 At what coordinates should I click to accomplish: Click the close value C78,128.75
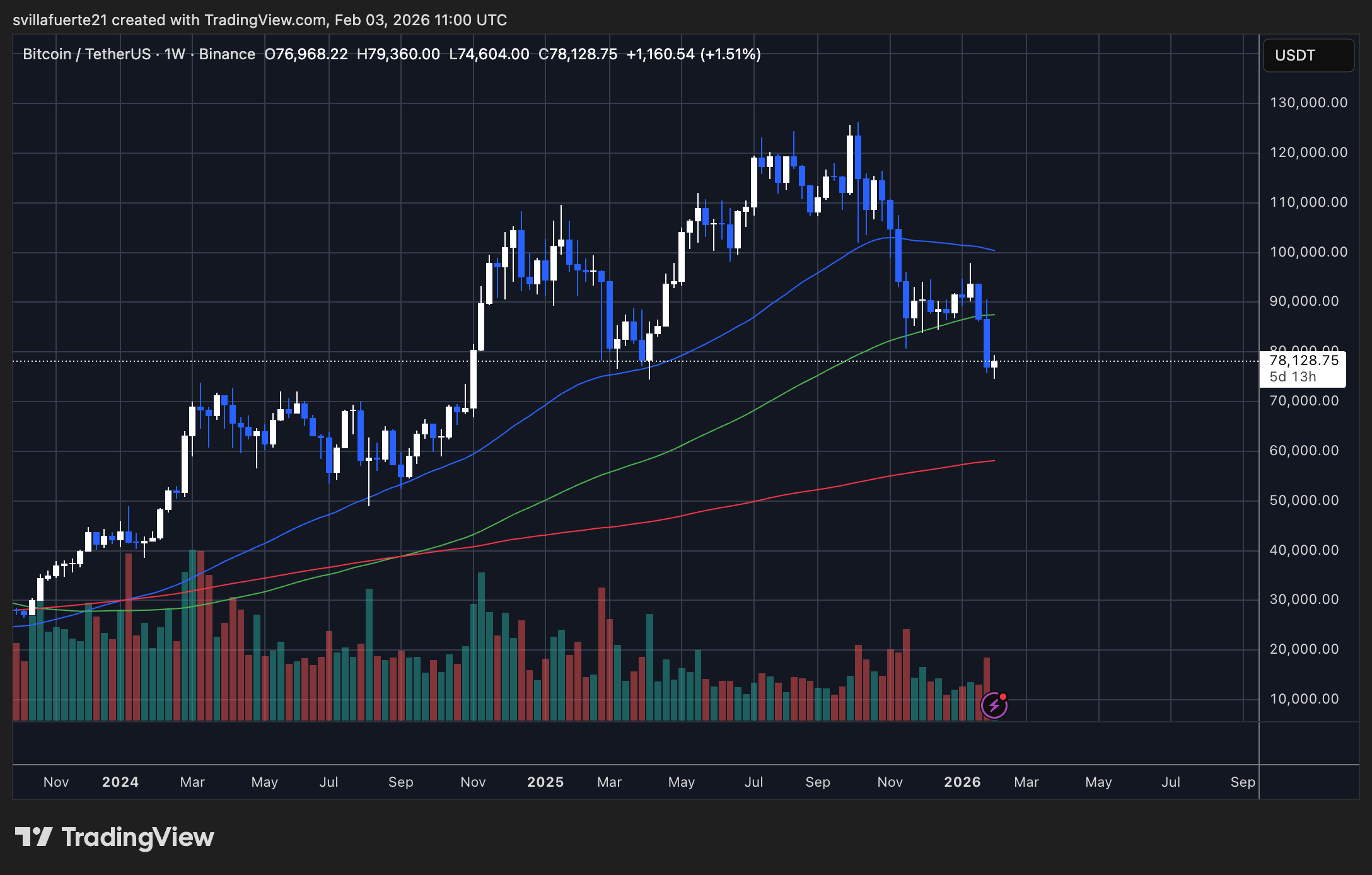tap(578, 54)
